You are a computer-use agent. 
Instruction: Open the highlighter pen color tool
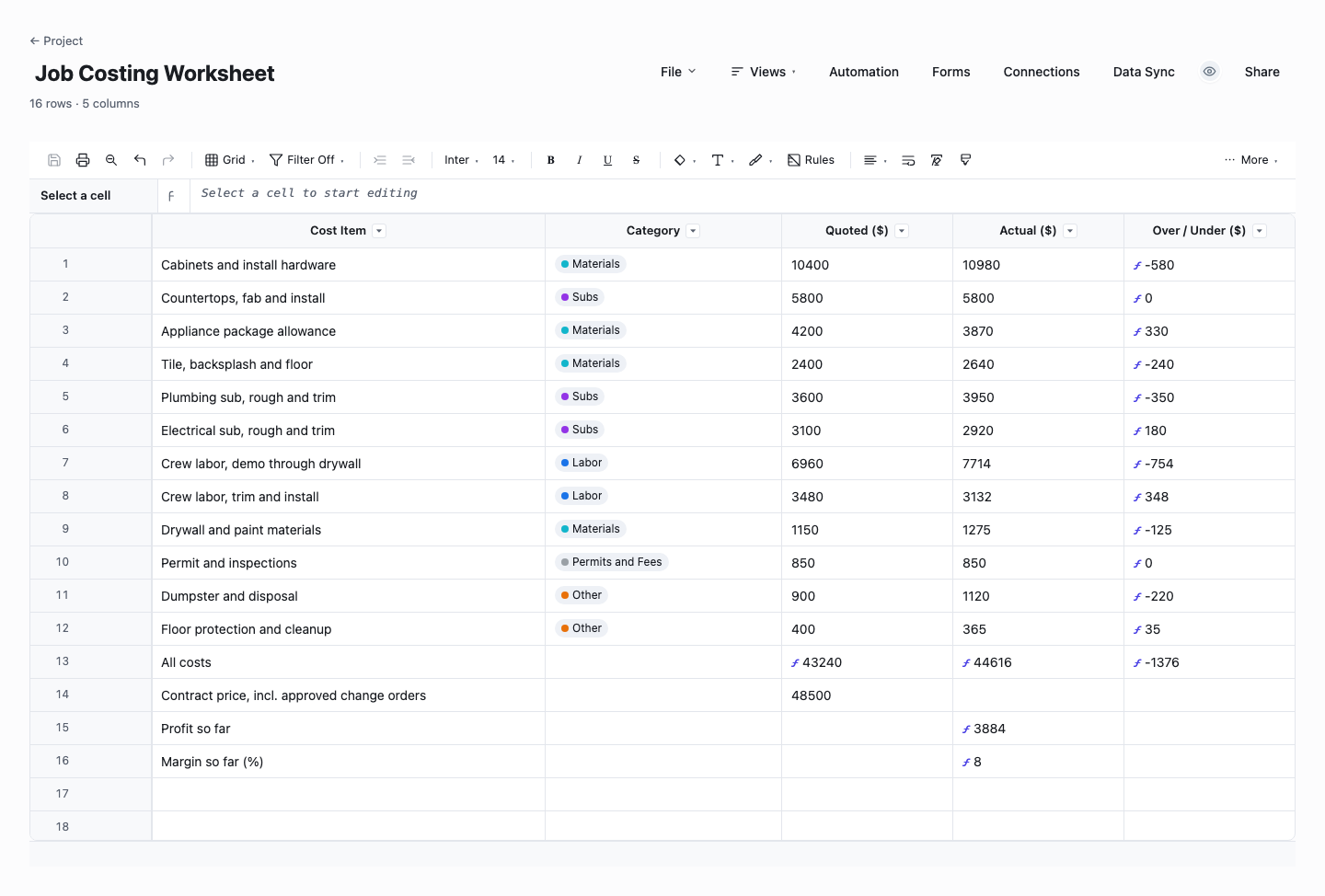(760, 160)
